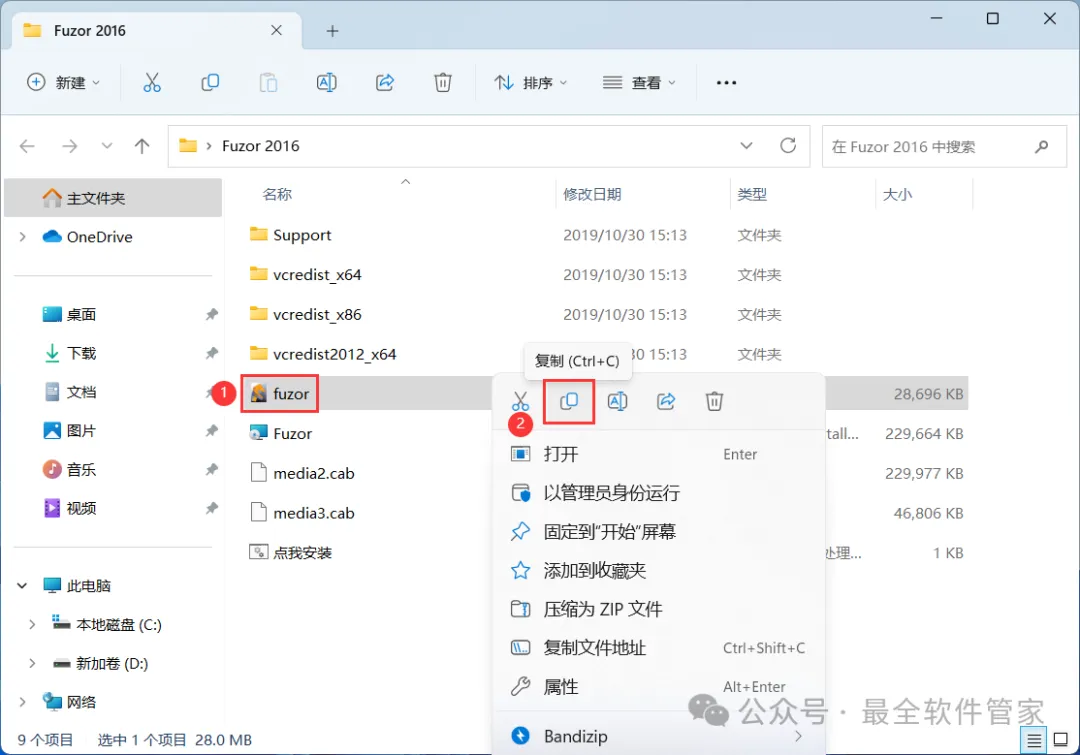Go up one folder level

click(x=142, y=146)
